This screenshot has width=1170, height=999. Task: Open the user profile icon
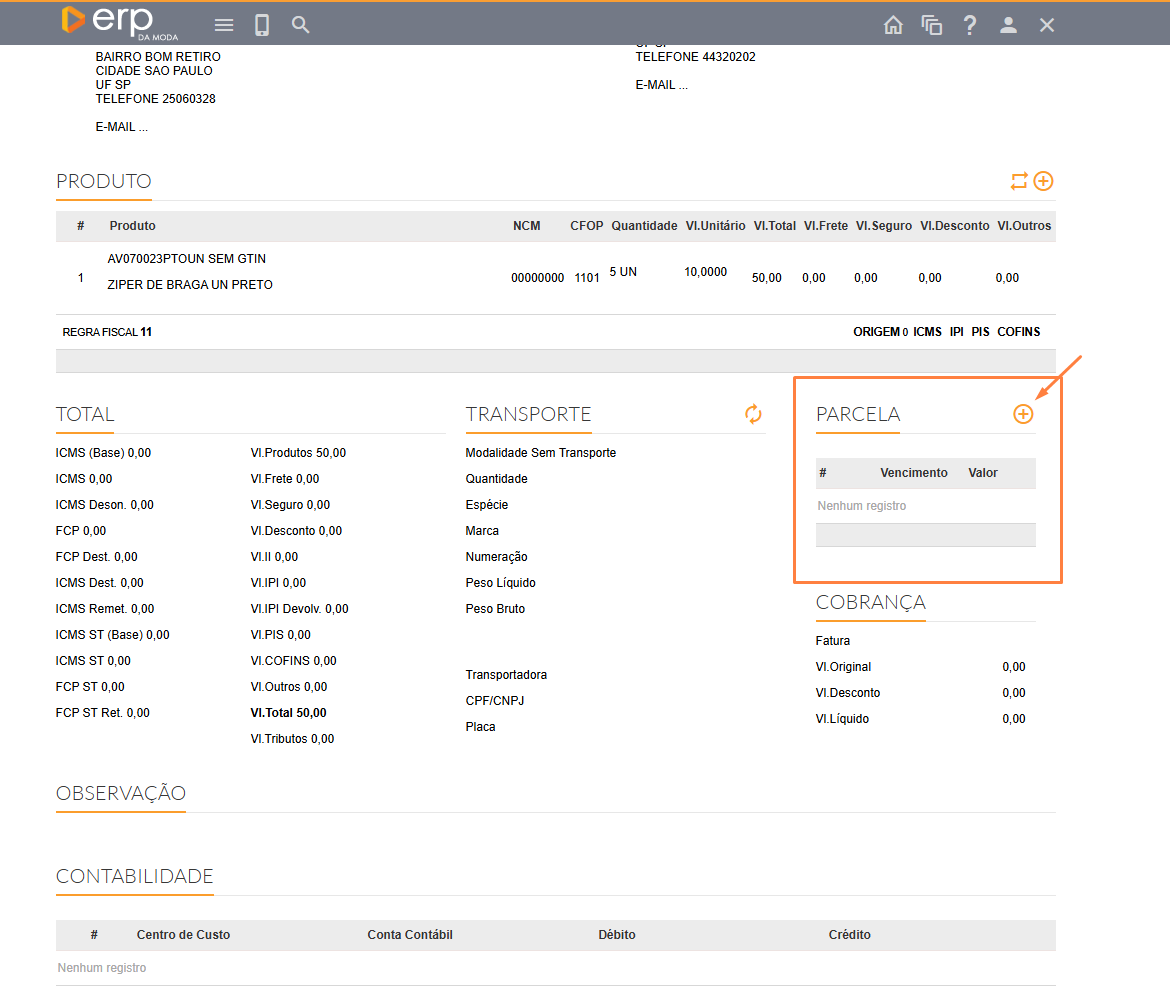click(x=1008, y=25)
